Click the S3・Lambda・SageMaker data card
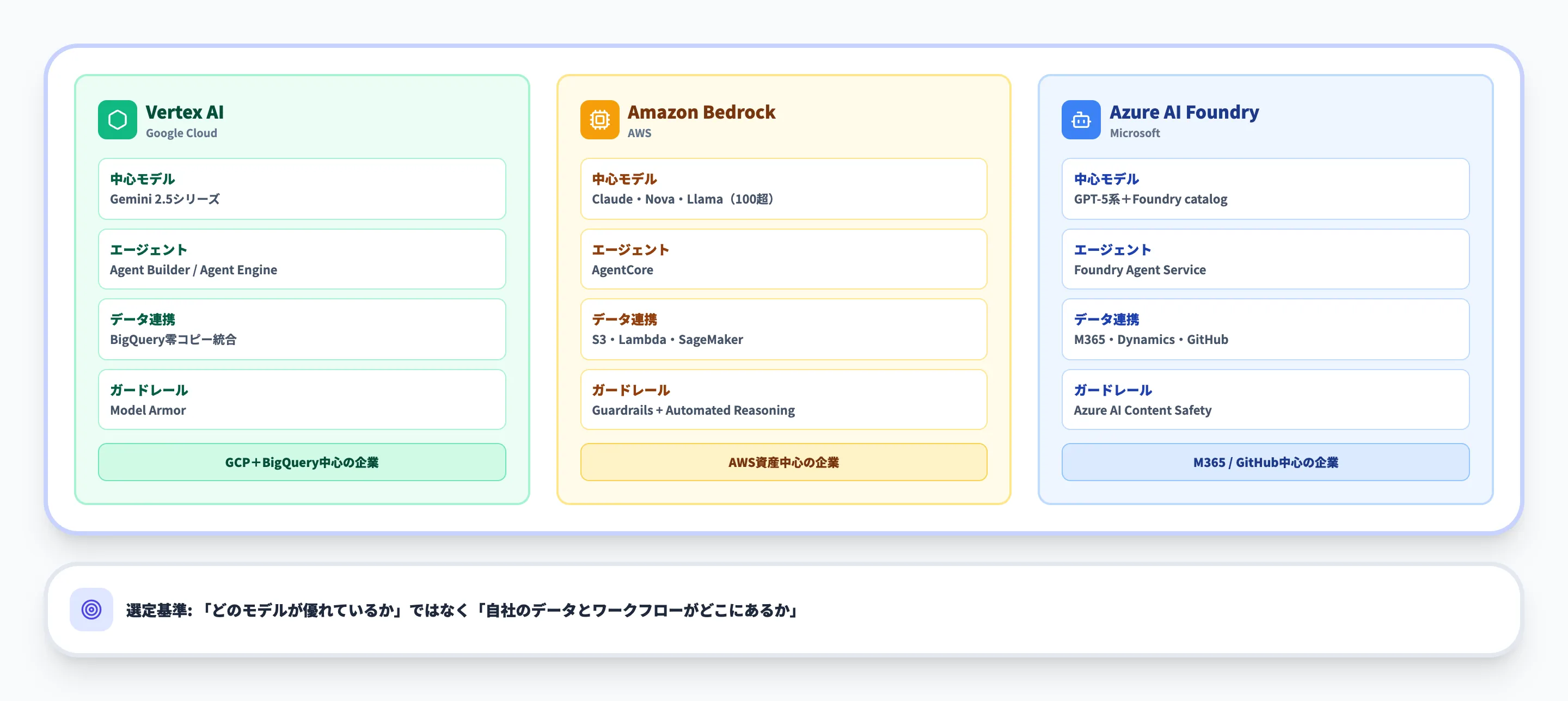Viewport: 1568px width, 701px height. click(x=783, y=329)
